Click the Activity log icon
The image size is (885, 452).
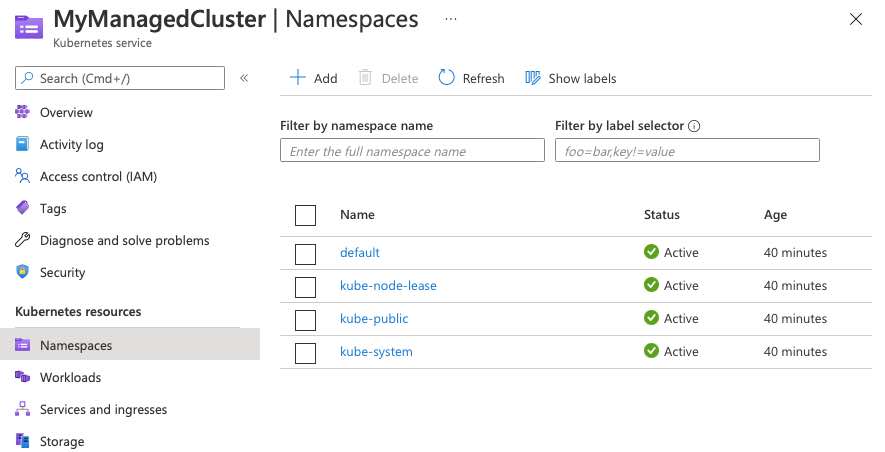pos(22,144)
